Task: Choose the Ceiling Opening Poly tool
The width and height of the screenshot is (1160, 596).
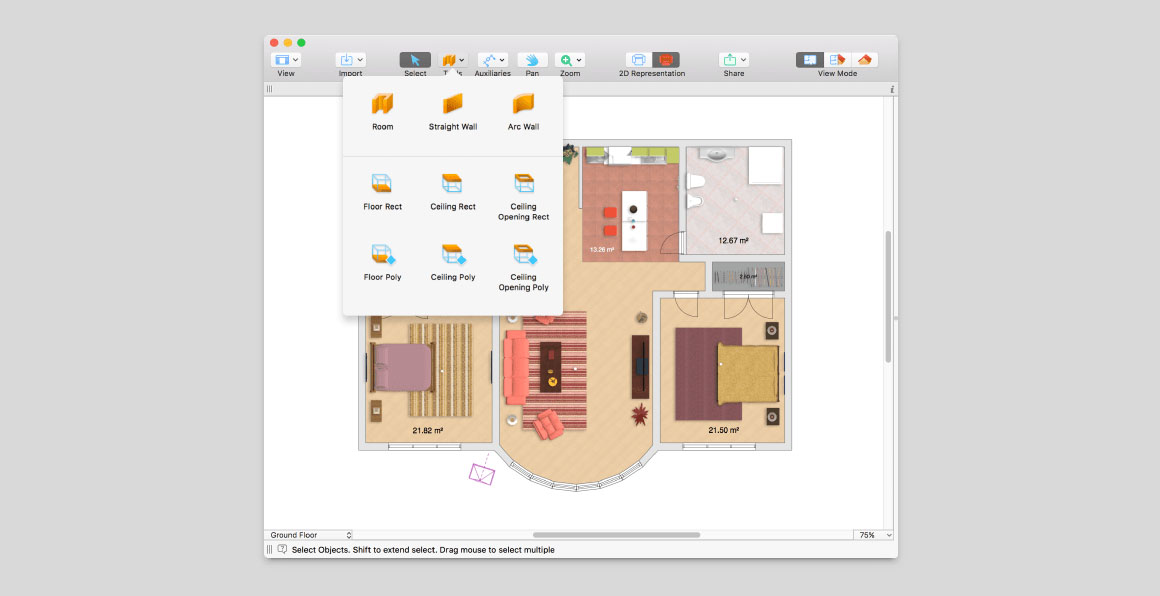Action: [524, 267]
